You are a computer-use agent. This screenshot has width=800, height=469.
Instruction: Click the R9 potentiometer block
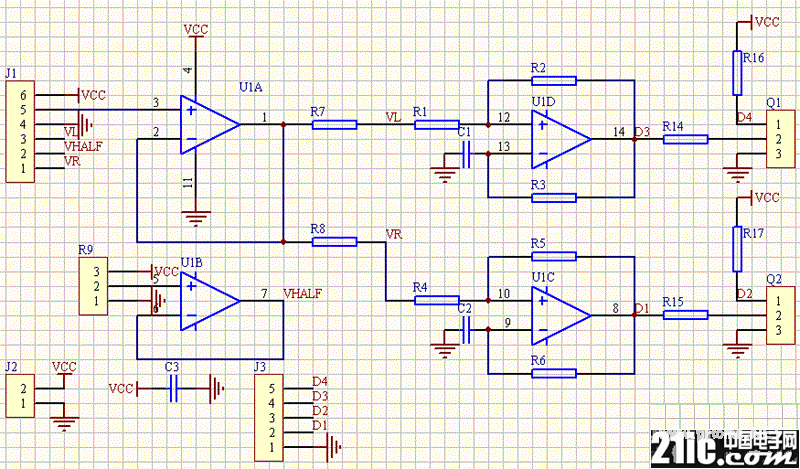(95, 286)
